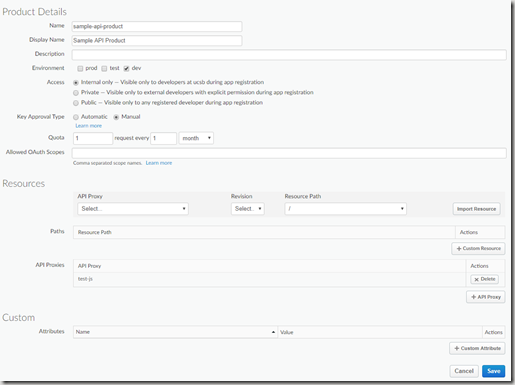Open the Resource Path dropdown
The image size is (515, 385).
point(346,209)
